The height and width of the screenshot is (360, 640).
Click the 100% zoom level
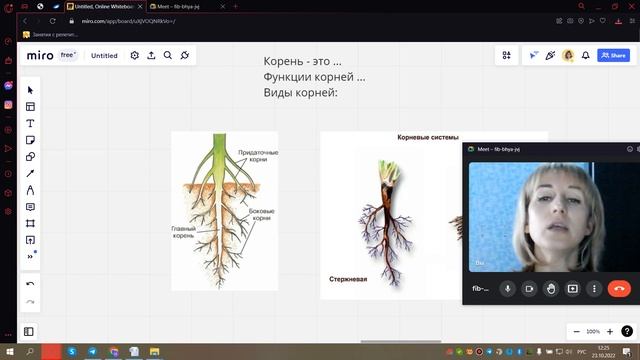pyautogui.click(x=593, y=331)
